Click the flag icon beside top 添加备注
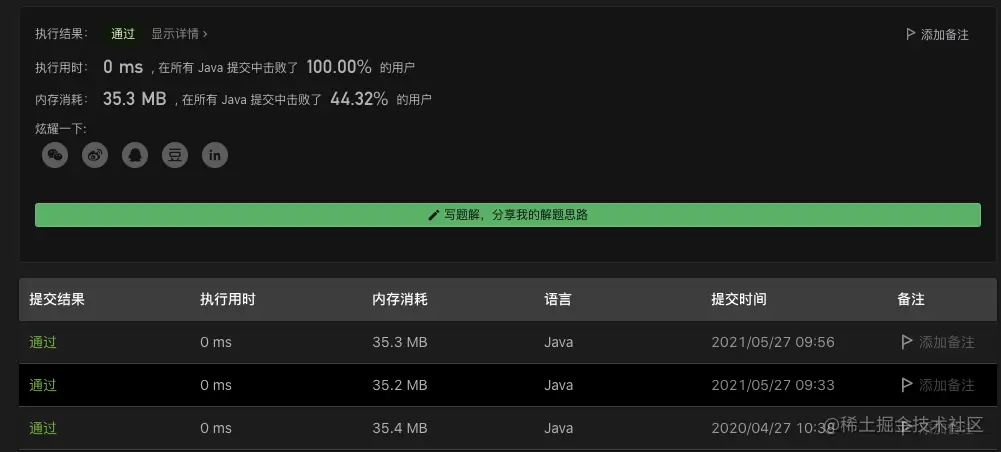The height and width of the screenshot is (452, 1001). click(910, 34)
